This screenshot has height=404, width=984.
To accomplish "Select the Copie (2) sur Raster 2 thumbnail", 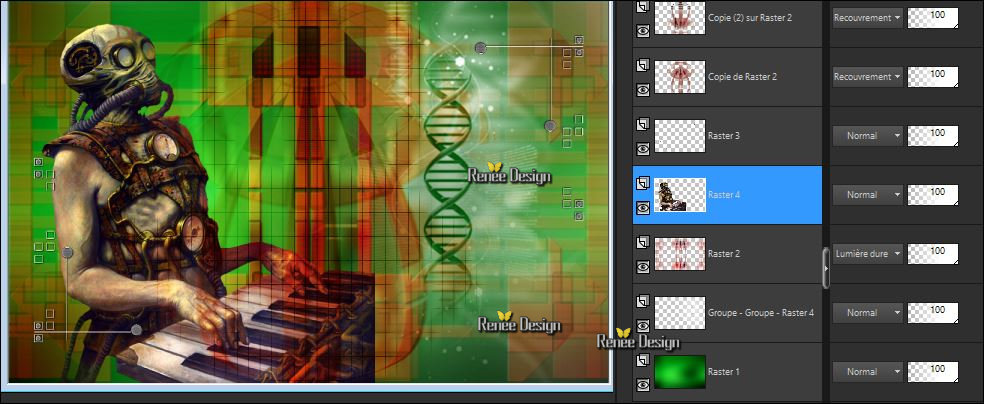I will coord(680,18).
